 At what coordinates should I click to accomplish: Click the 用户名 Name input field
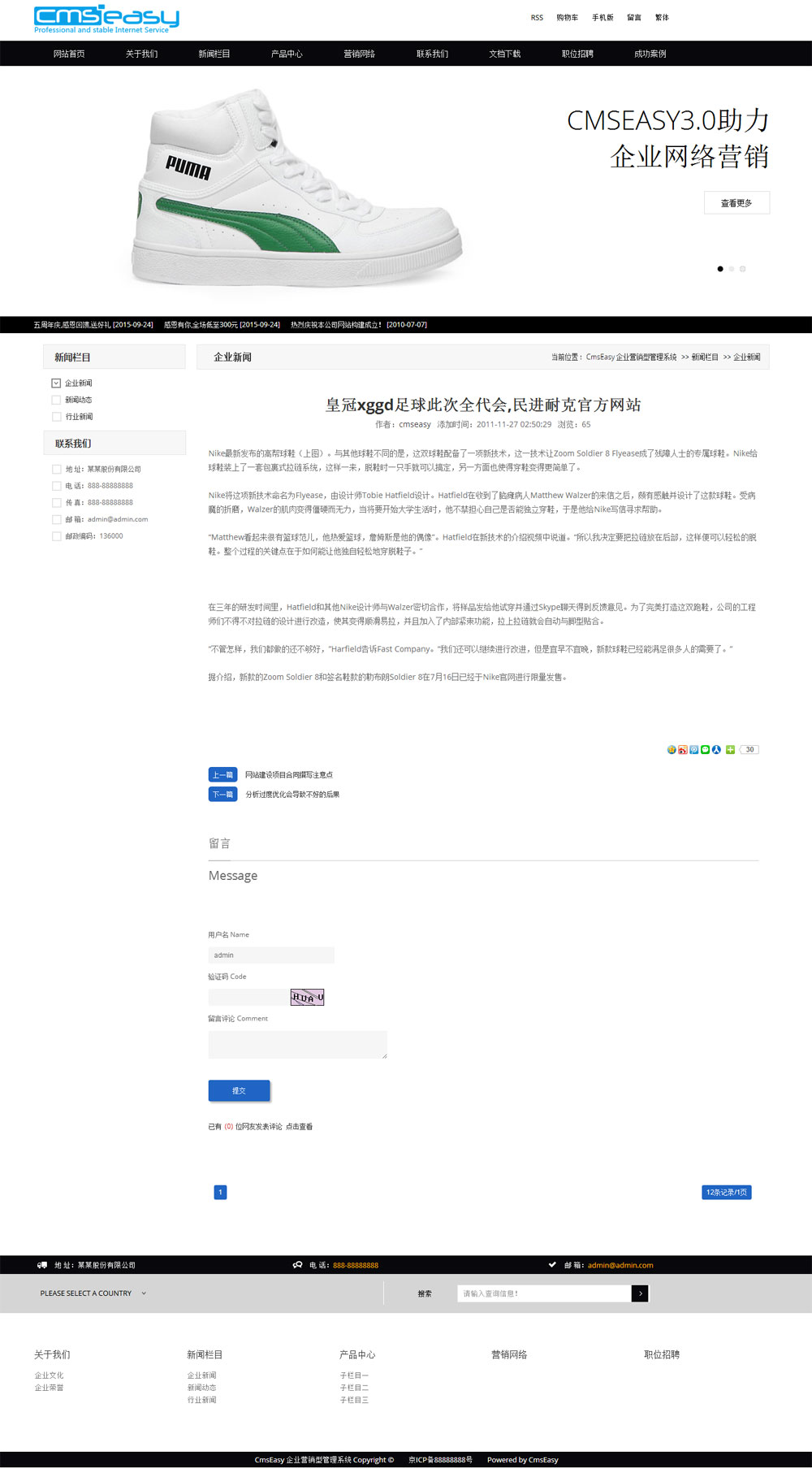click(271, 955)
